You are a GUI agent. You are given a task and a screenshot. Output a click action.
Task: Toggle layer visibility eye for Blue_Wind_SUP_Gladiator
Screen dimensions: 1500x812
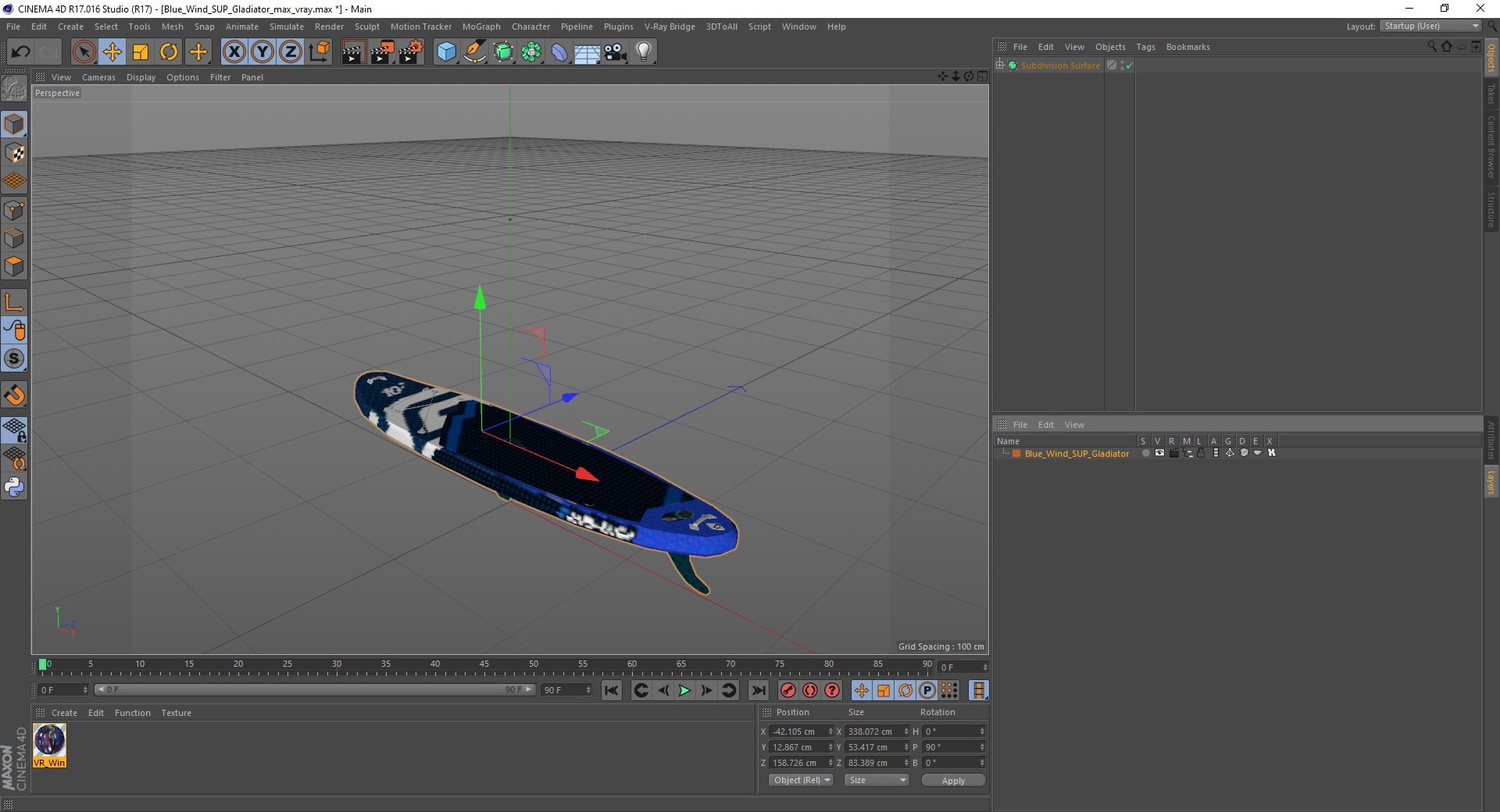point(1159,453)
